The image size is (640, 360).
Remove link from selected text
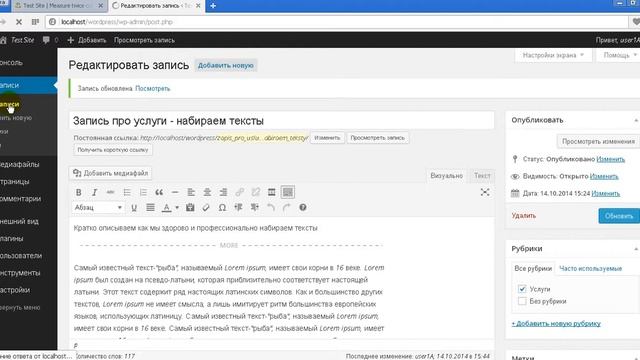coord(256,192)
